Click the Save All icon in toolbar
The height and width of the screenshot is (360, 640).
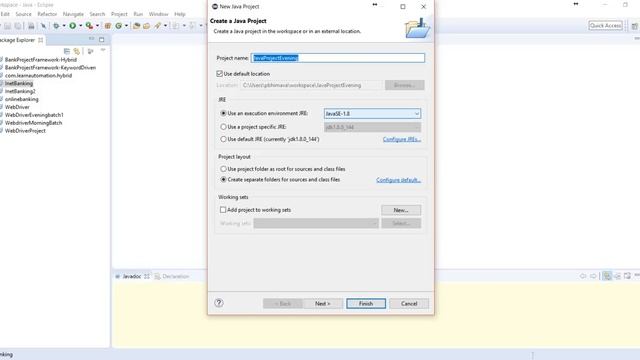pyautogui.click(x=18, y=26)
